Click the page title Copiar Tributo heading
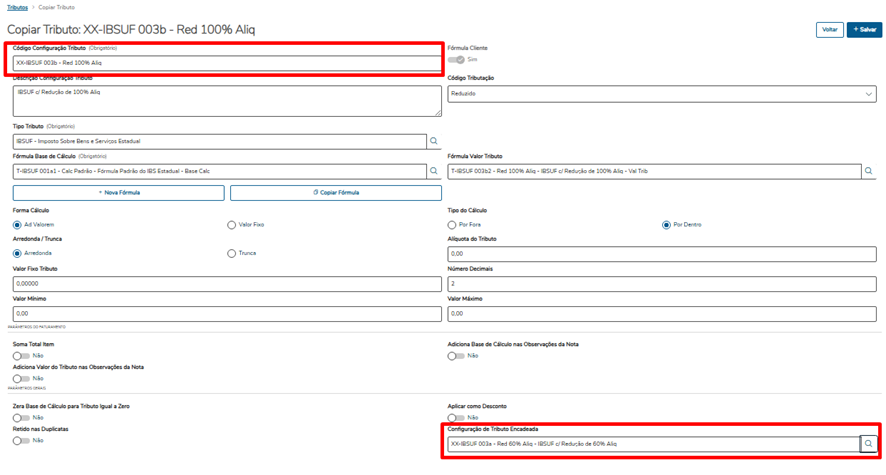 (131, 29)
